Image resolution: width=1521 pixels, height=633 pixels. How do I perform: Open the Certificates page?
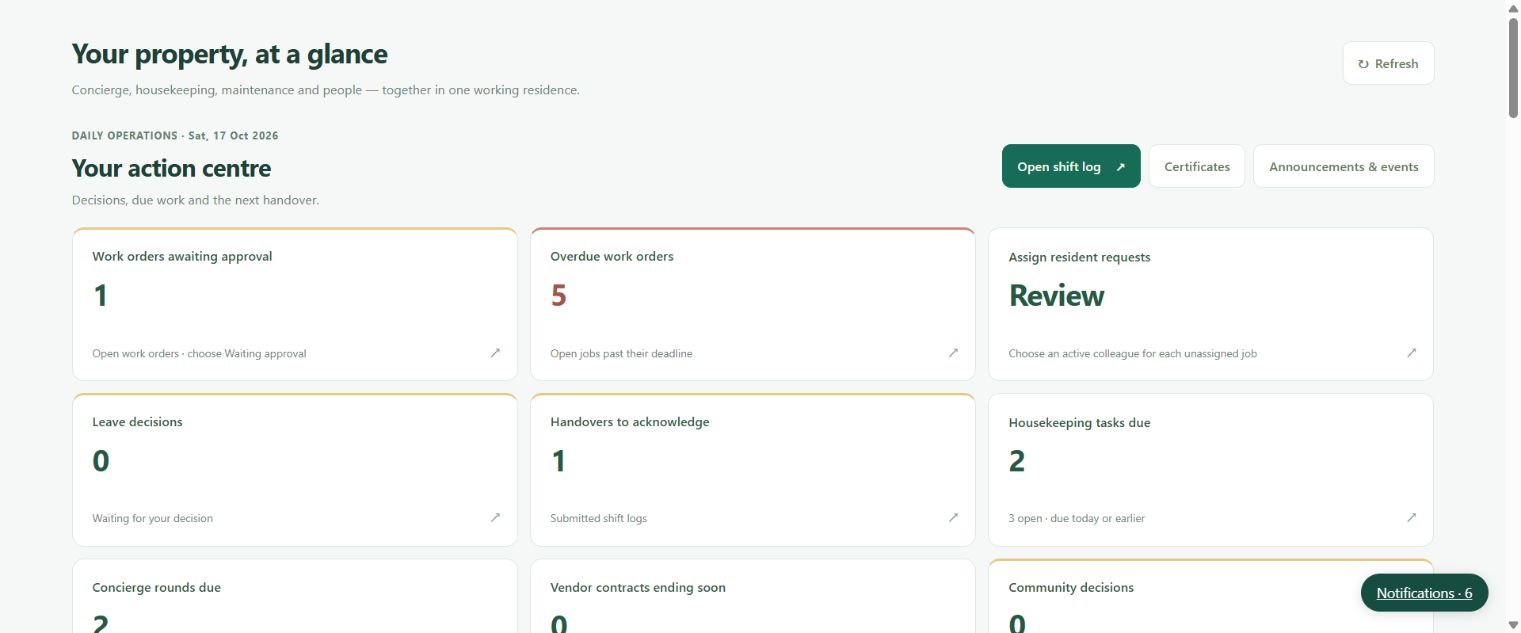pos(1197,166)
